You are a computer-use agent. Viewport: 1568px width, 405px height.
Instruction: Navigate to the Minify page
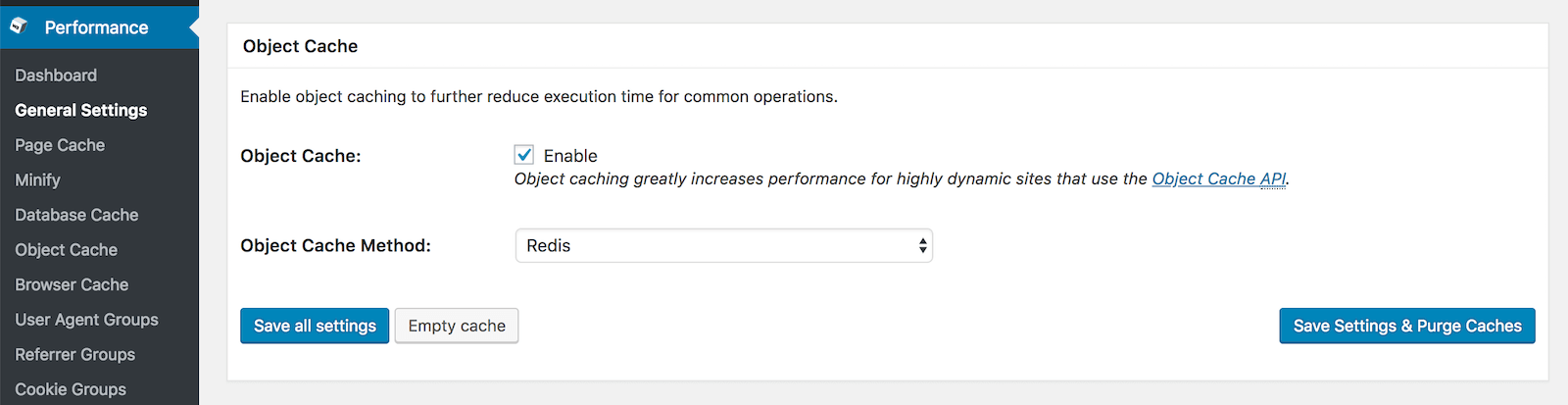38,180
